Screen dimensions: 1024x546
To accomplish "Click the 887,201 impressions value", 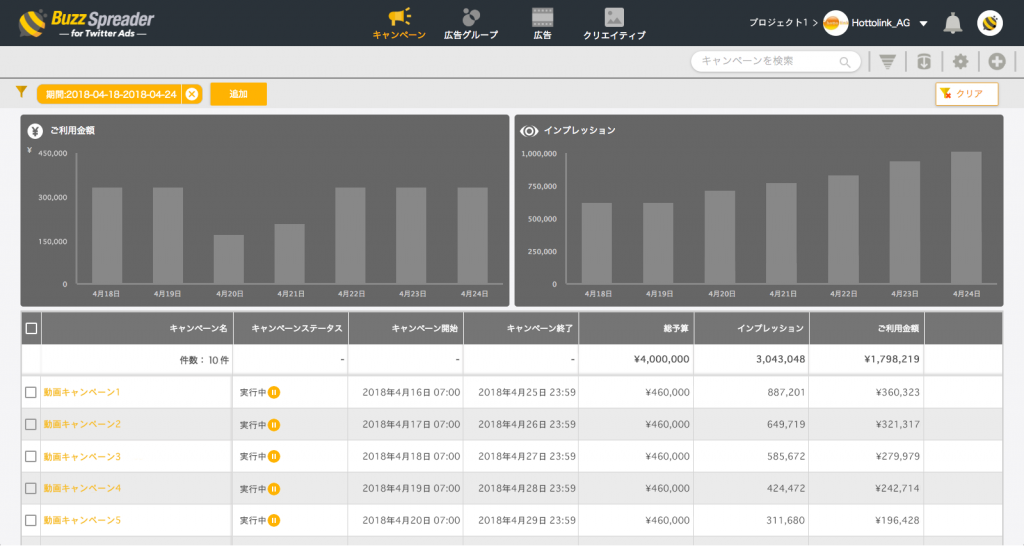I will pos(786,393).
